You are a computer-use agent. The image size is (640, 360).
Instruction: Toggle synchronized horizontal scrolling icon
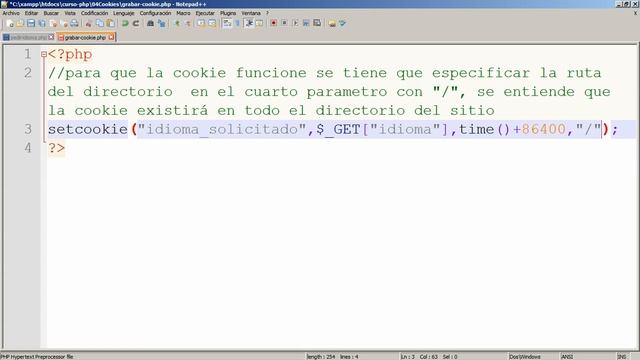(x=212, y=24)
